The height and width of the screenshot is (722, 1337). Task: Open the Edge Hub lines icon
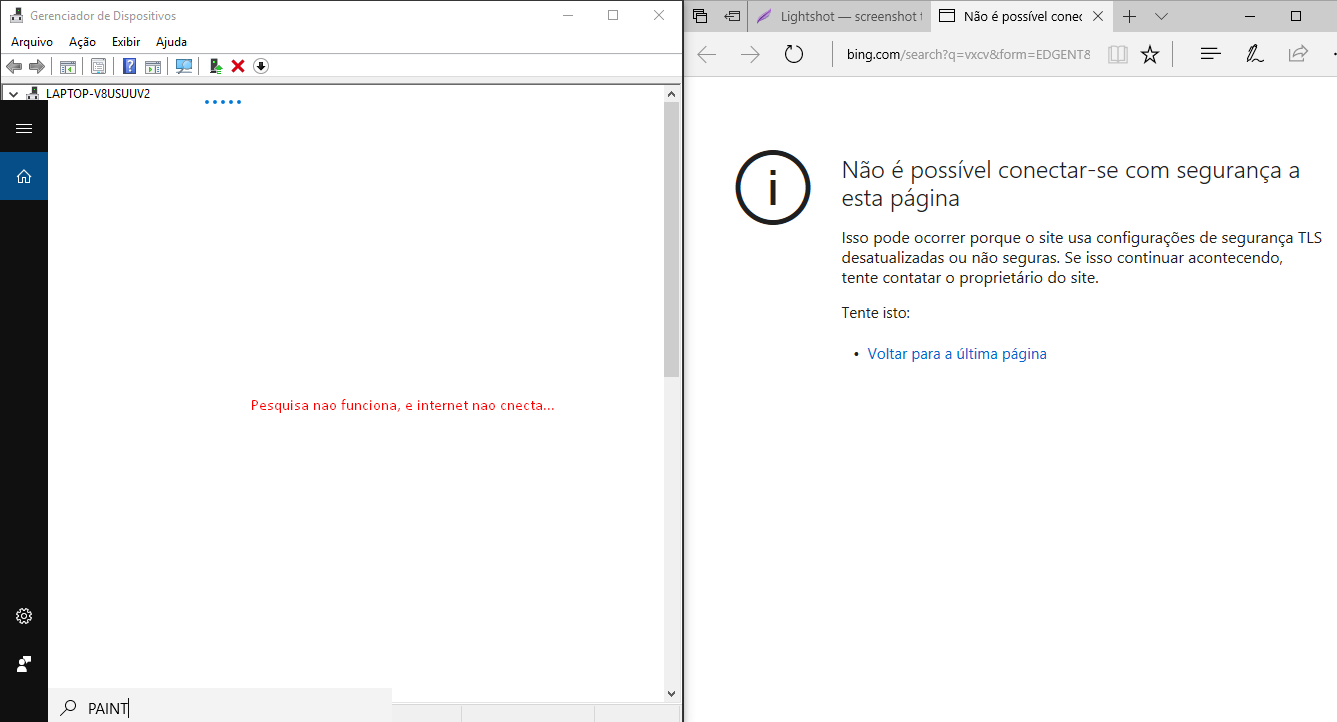pos(1211,54)
